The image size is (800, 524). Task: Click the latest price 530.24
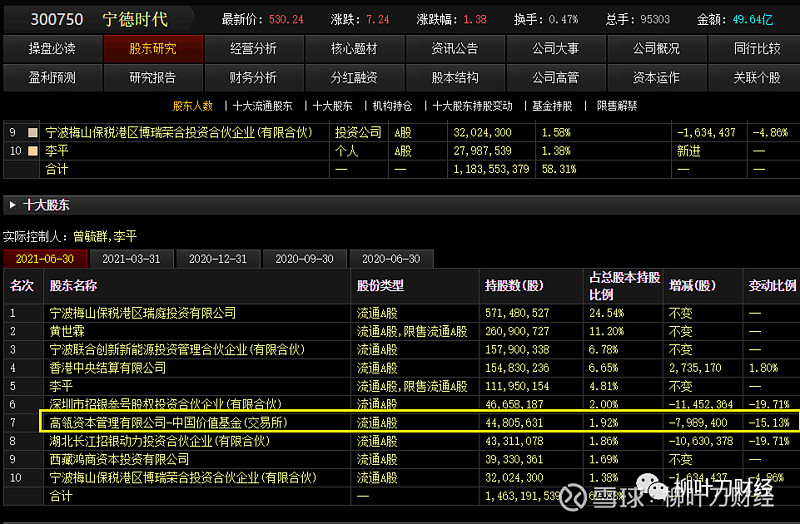point(286,19)
